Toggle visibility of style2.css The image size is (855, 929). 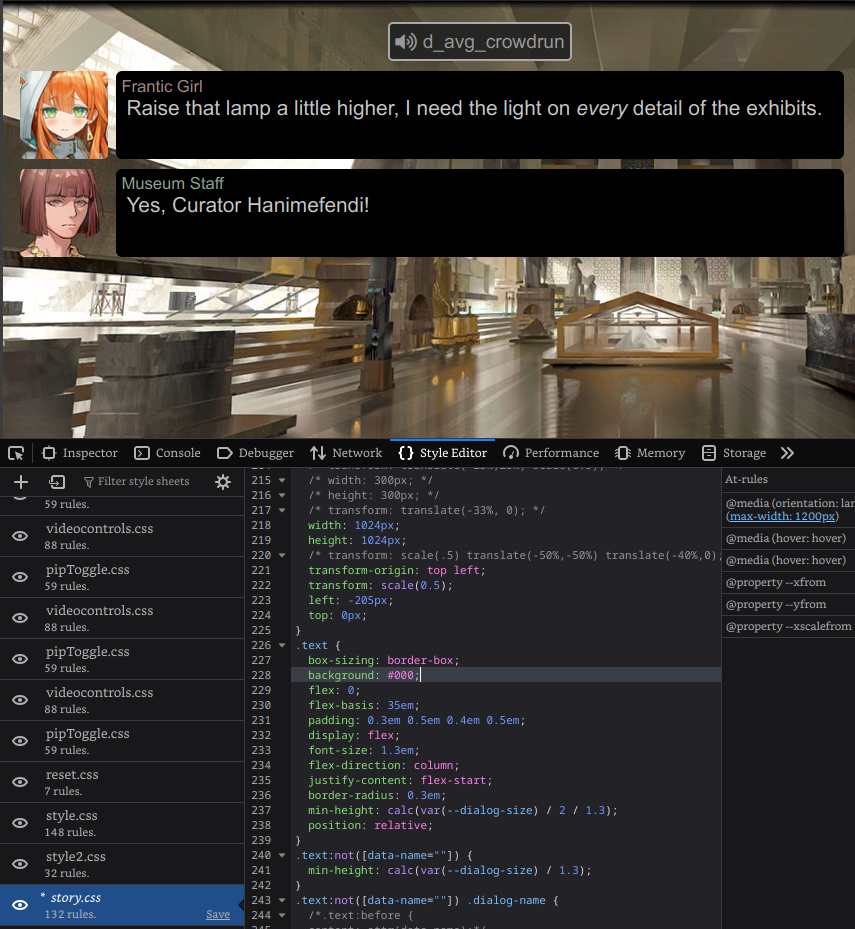pyautogui.click(x=20, y=864)
